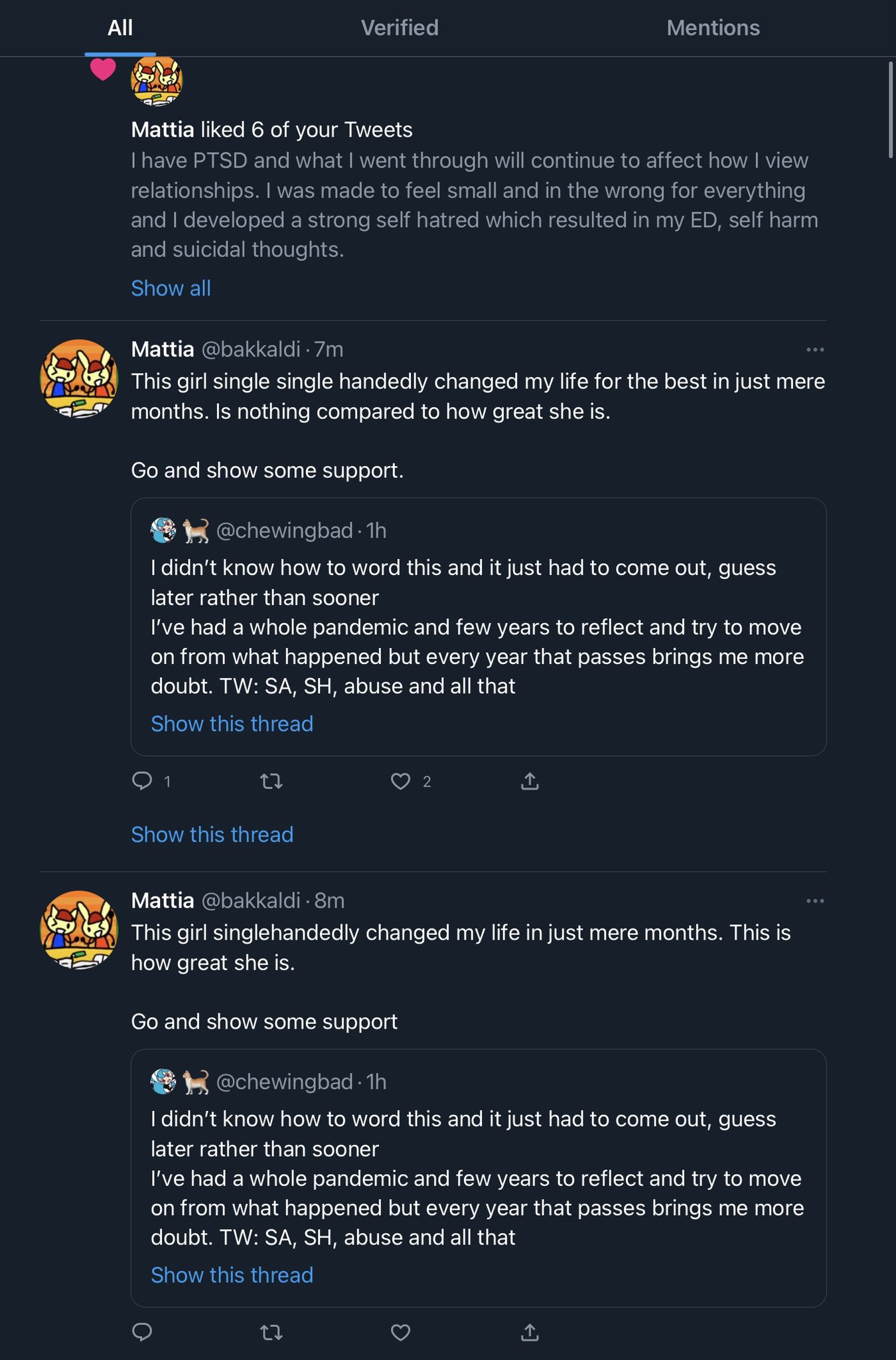Click the vertical scrollbar thumb
This screenshot has height=1360, width=896.
pyautogui.click(x=891, y=110)
